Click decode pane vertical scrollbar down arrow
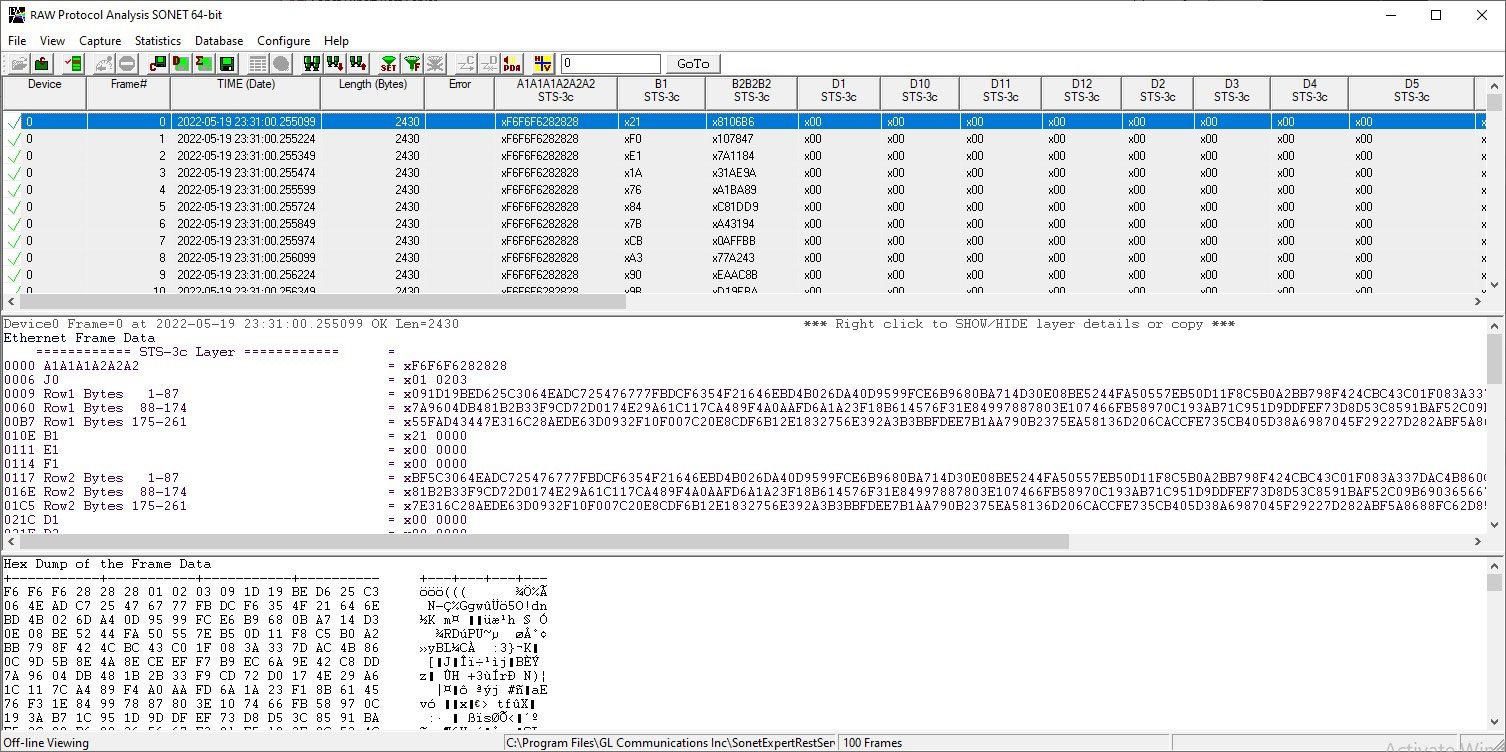 point(1494,526)
